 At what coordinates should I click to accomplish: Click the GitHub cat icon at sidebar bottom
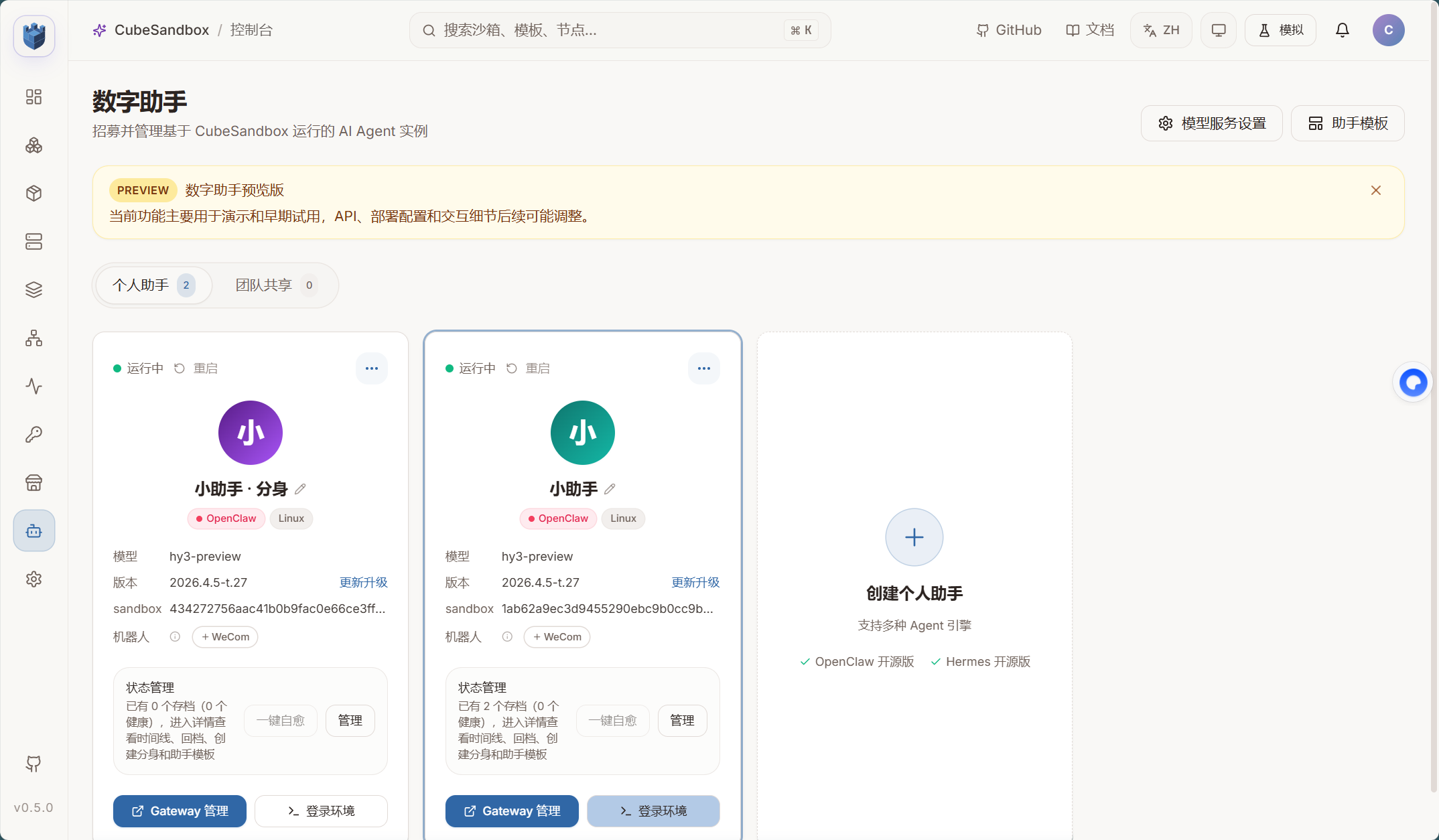tap(33, 764)
